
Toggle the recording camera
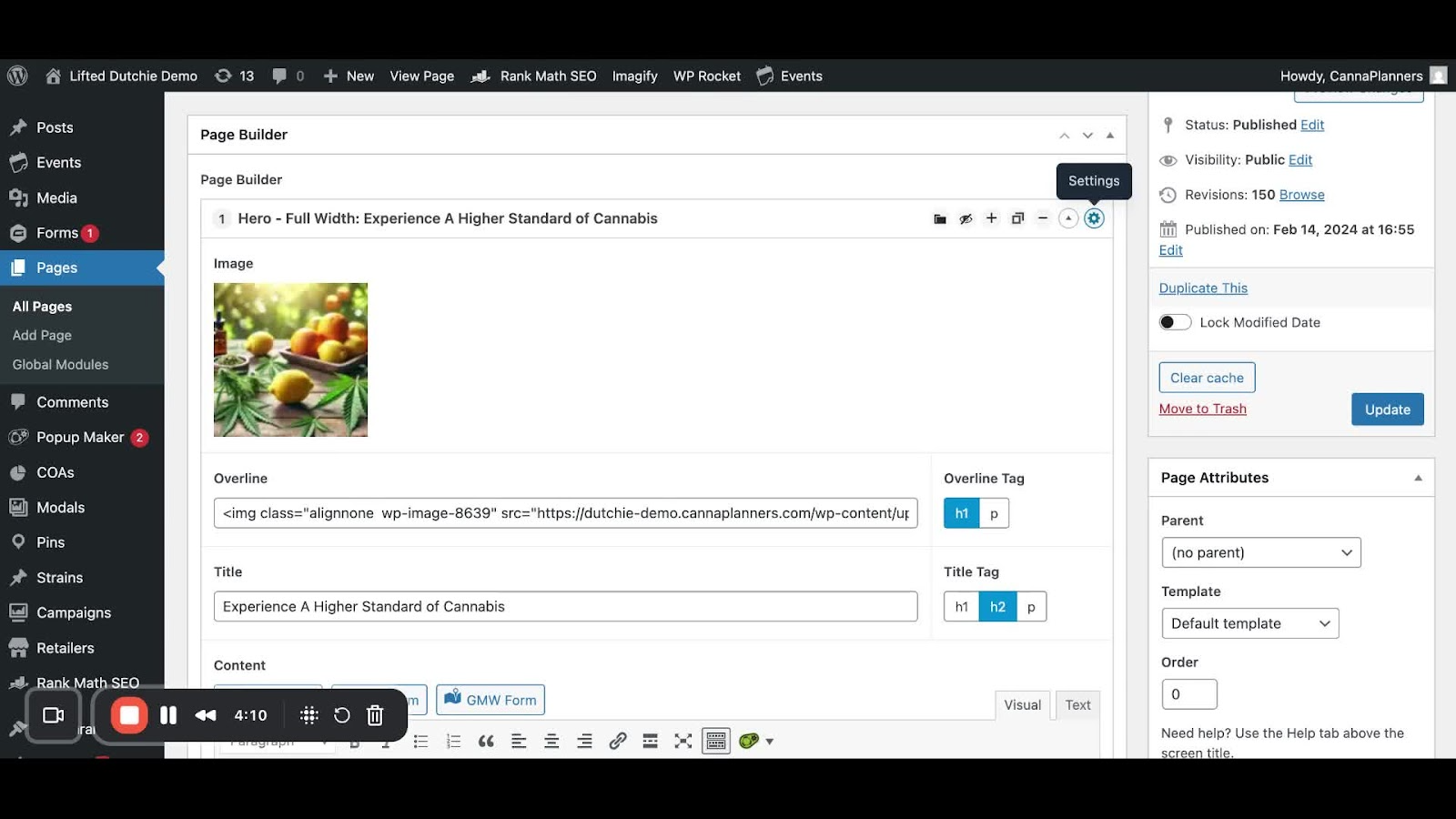(54, 715)
